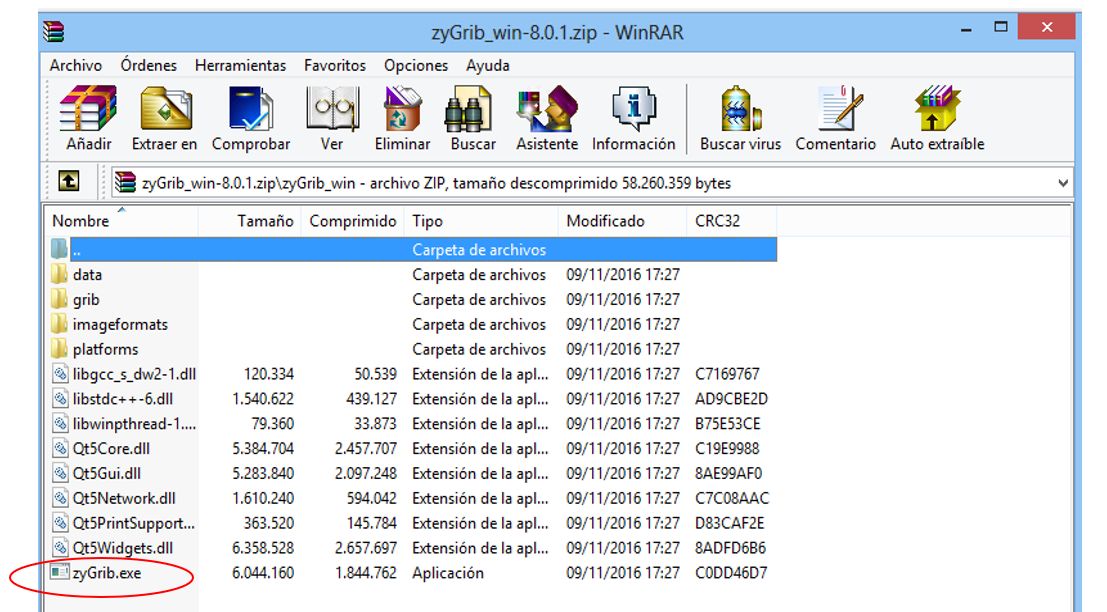Click the Extraer en toolbar icon

(164, 109)
